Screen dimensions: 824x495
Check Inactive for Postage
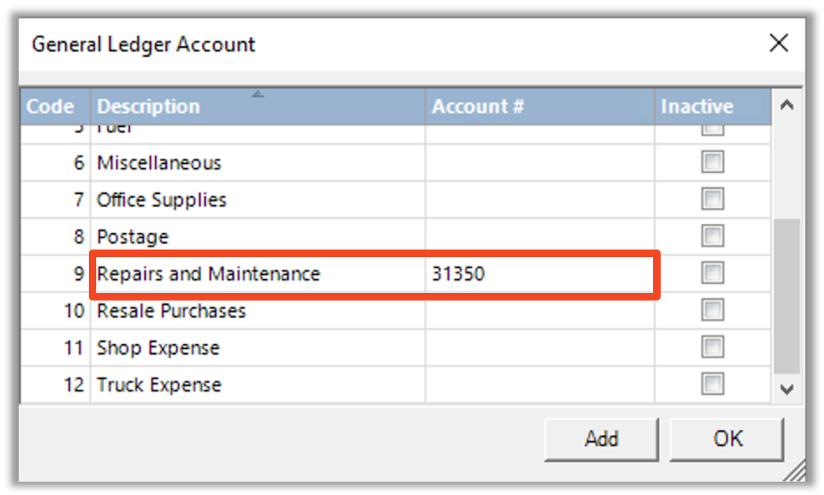[713, 236]
